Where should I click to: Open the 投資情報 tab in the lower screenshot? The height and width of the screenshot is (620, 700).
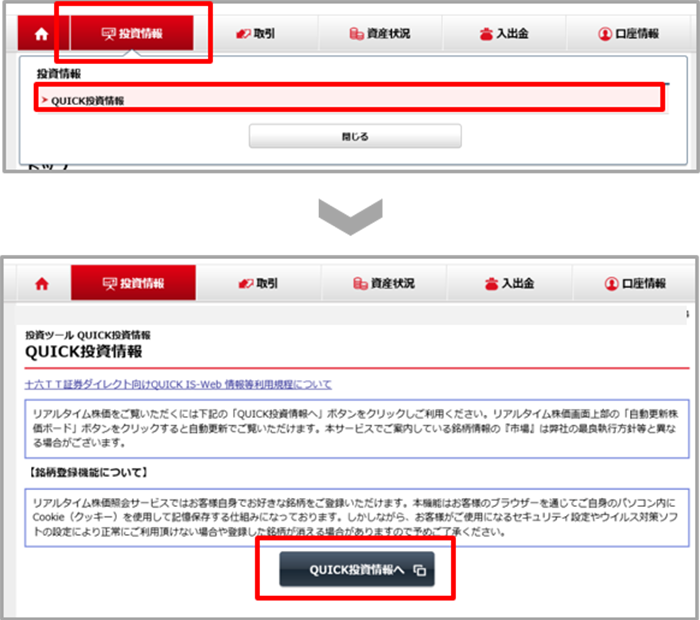[x=133, y=283]
